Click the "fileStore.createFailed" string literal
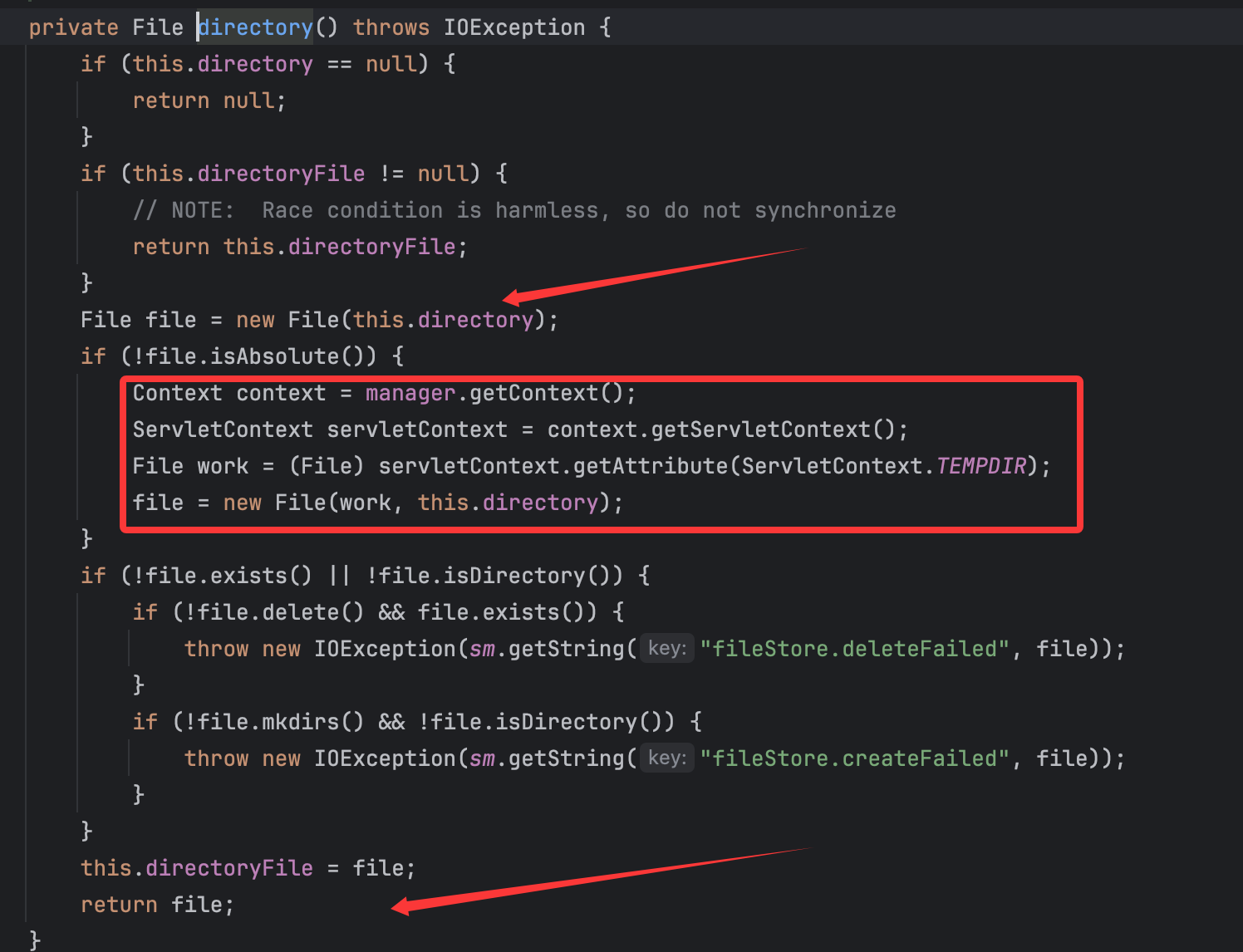The height and width of the screenshot is (952, 1243). 854,758
